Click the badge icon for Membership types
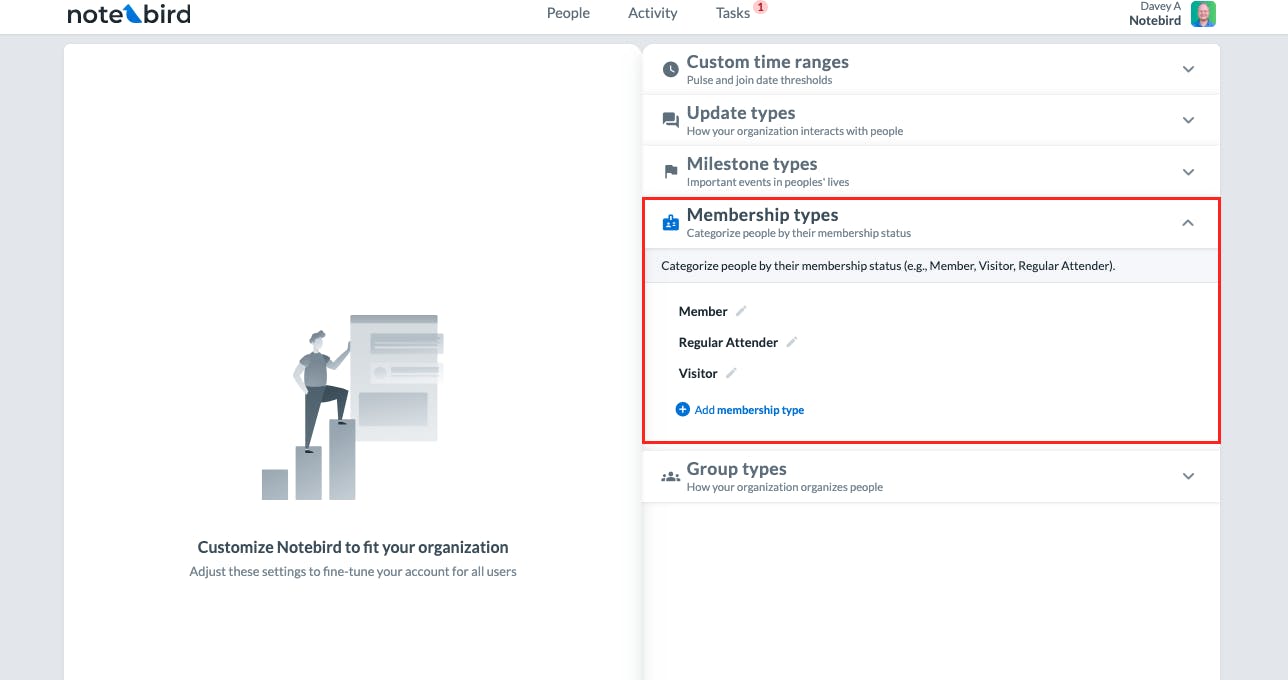 point(671,223)
